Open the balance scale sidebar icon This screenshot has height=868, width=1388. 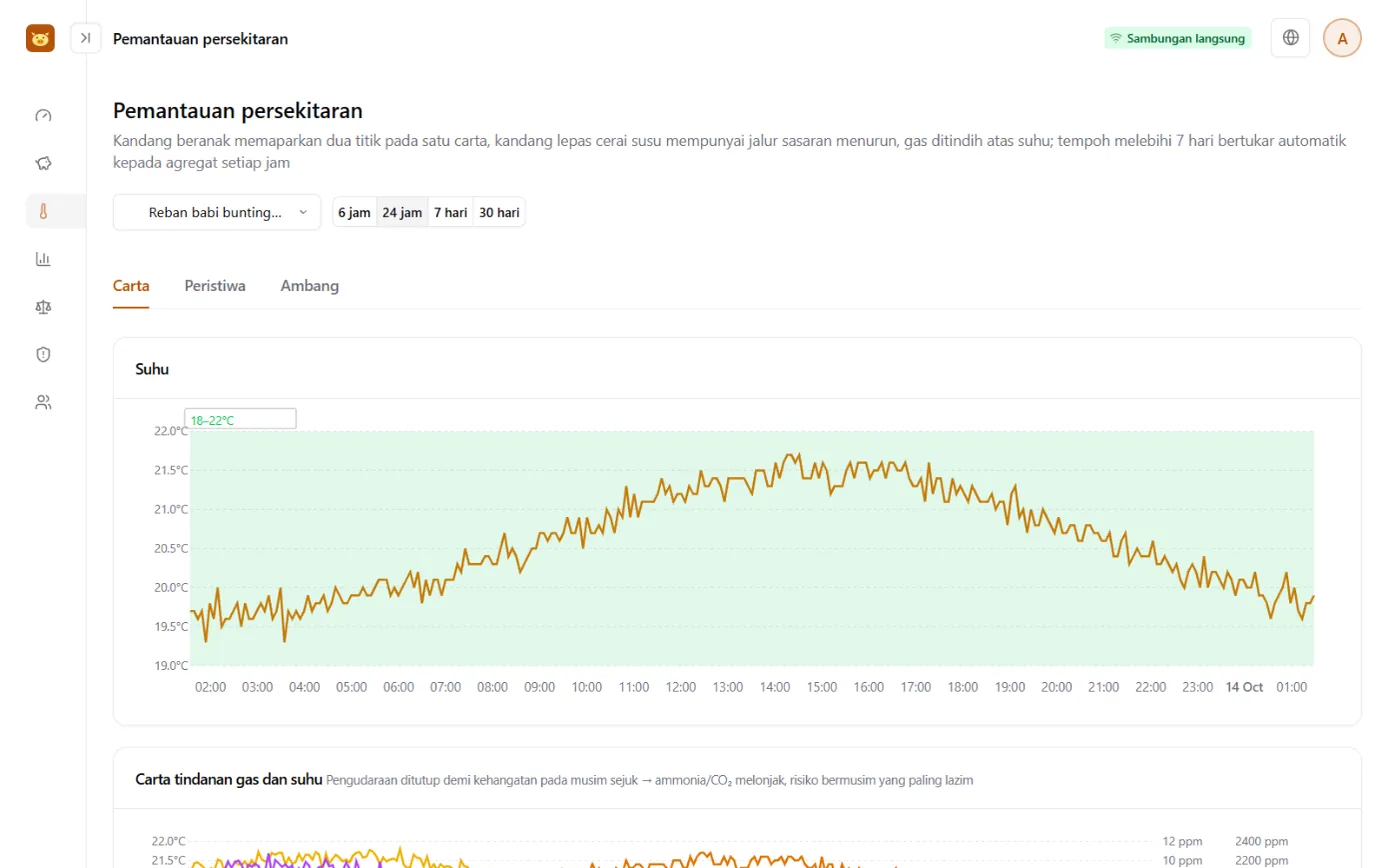point(43,307)
